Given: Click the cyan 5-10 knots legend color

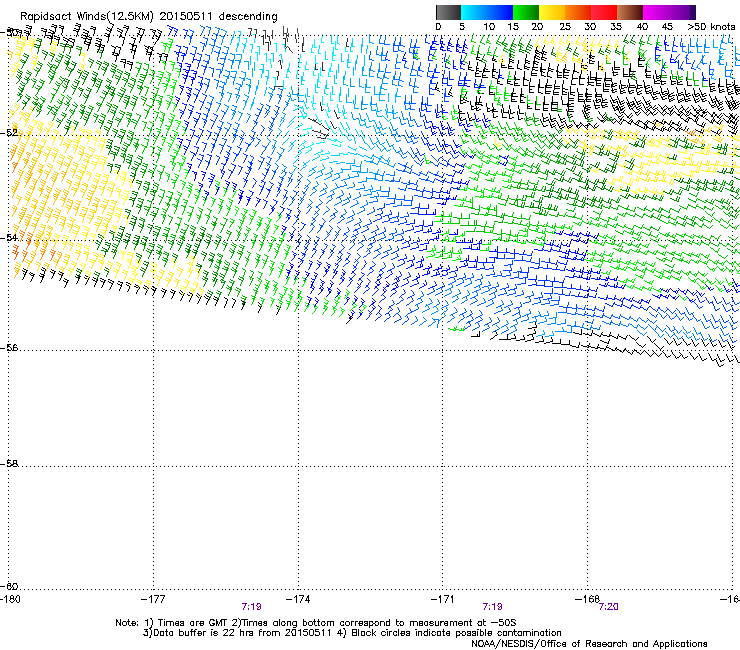Looking at the screenshot, I should [474, 12].
